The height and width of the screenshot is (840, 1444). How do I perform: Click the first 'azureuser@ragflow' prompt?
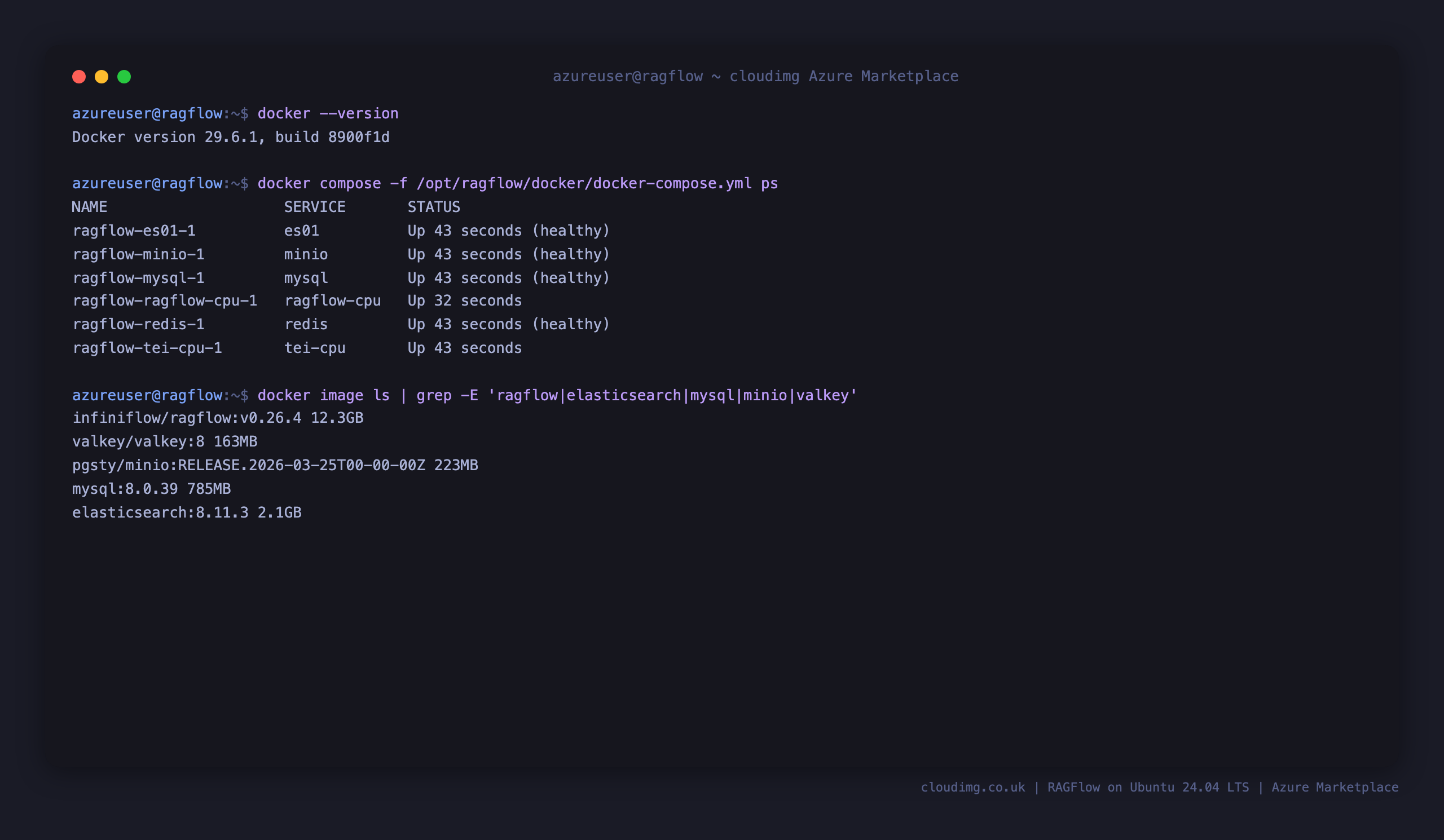(x=147, y=113)
